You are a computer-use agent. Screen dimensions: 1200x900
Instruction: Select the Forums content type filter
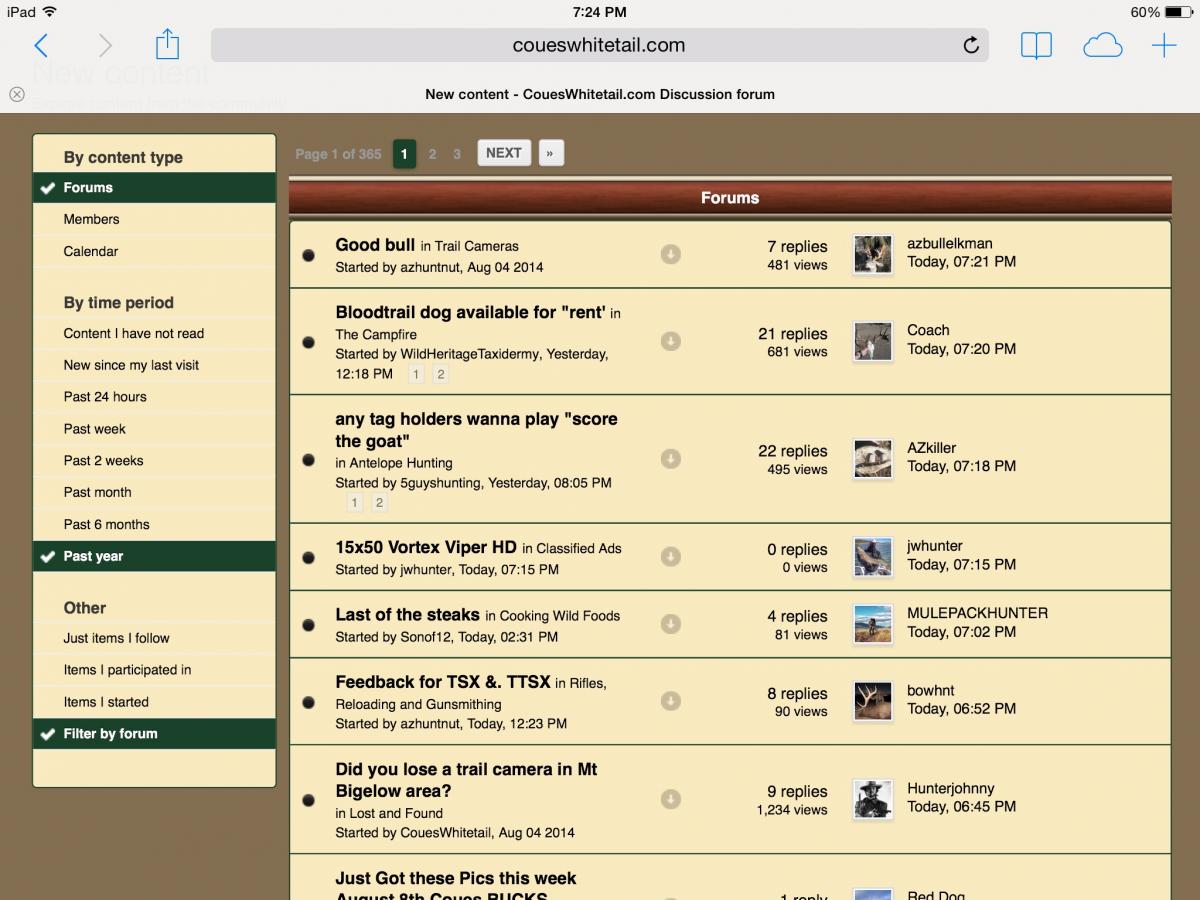(x=154, y=187)
